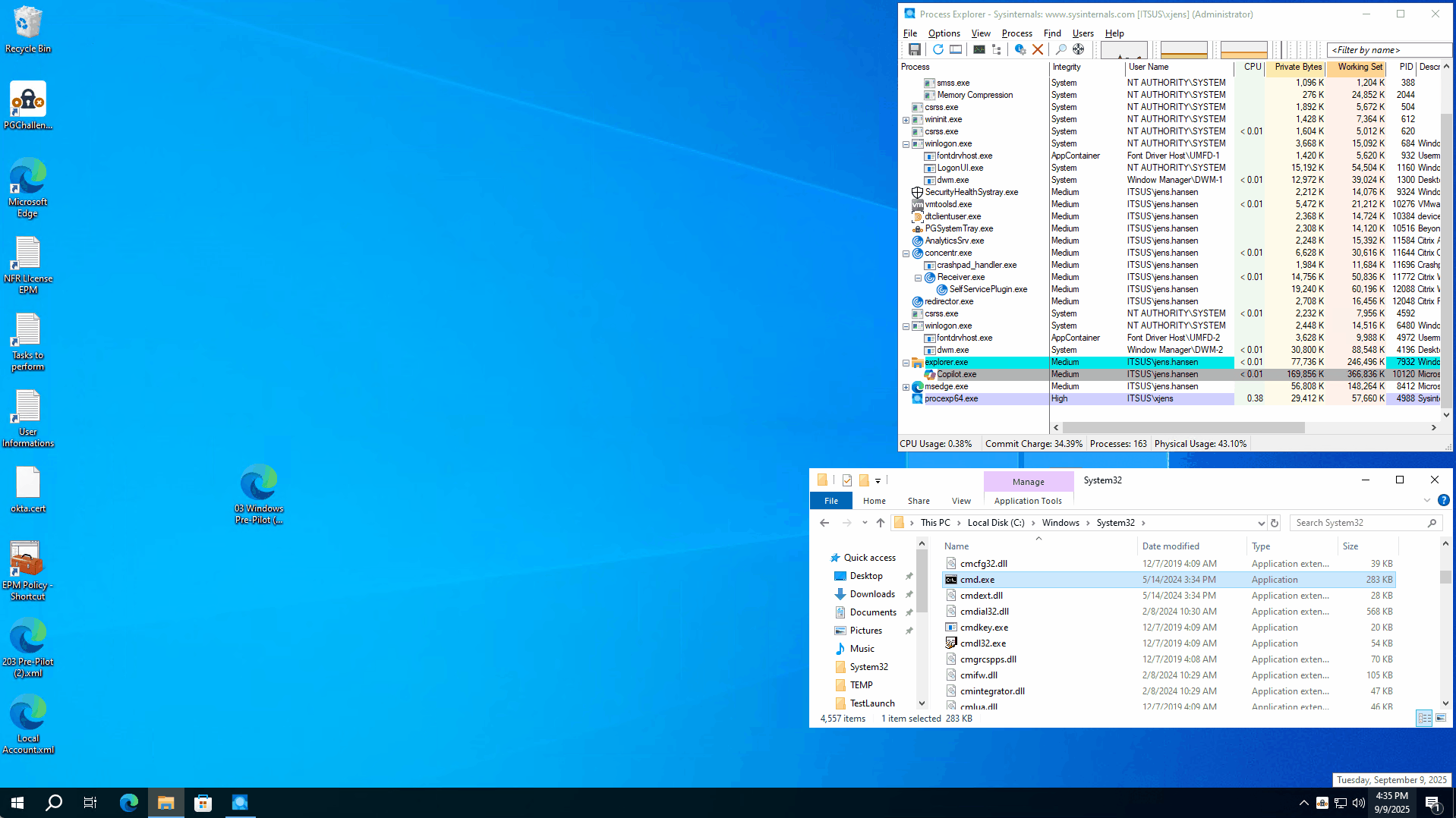
Task: Switch Explorer to Details view toggle
Action: 1424,718
